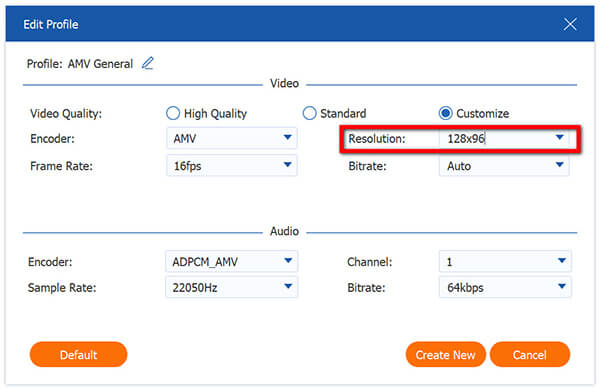This screenshot has width=600, height=390.
Task: Click the pencil icon to rename profile
Action: click(x=148, y=63)
